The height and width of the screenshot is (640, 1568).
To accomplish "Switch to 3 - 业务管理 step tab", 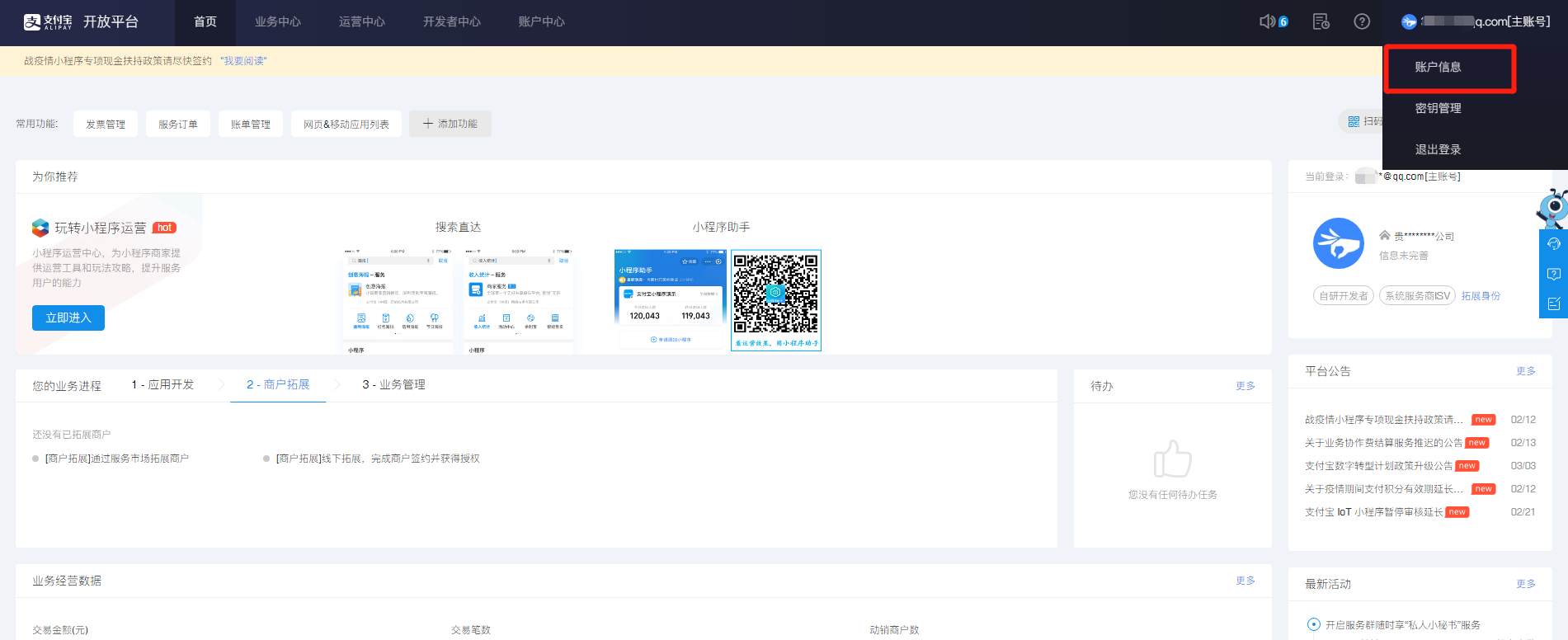I will click(394, 385).
